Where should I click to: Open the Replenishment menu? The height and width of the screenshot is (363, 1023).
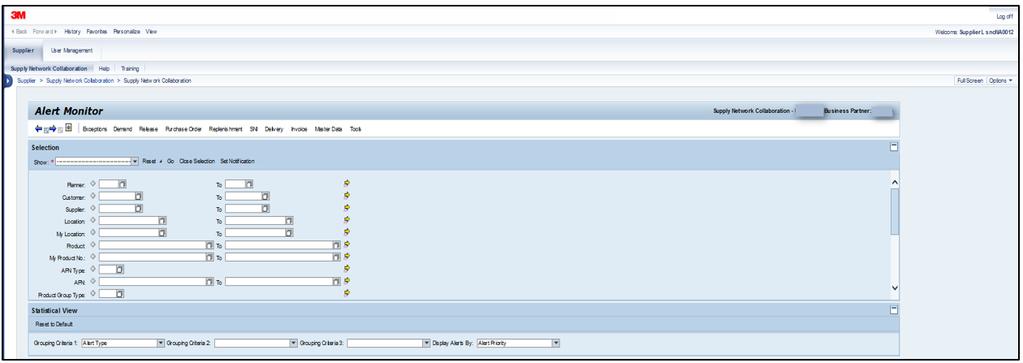click(x=226, y=129)
